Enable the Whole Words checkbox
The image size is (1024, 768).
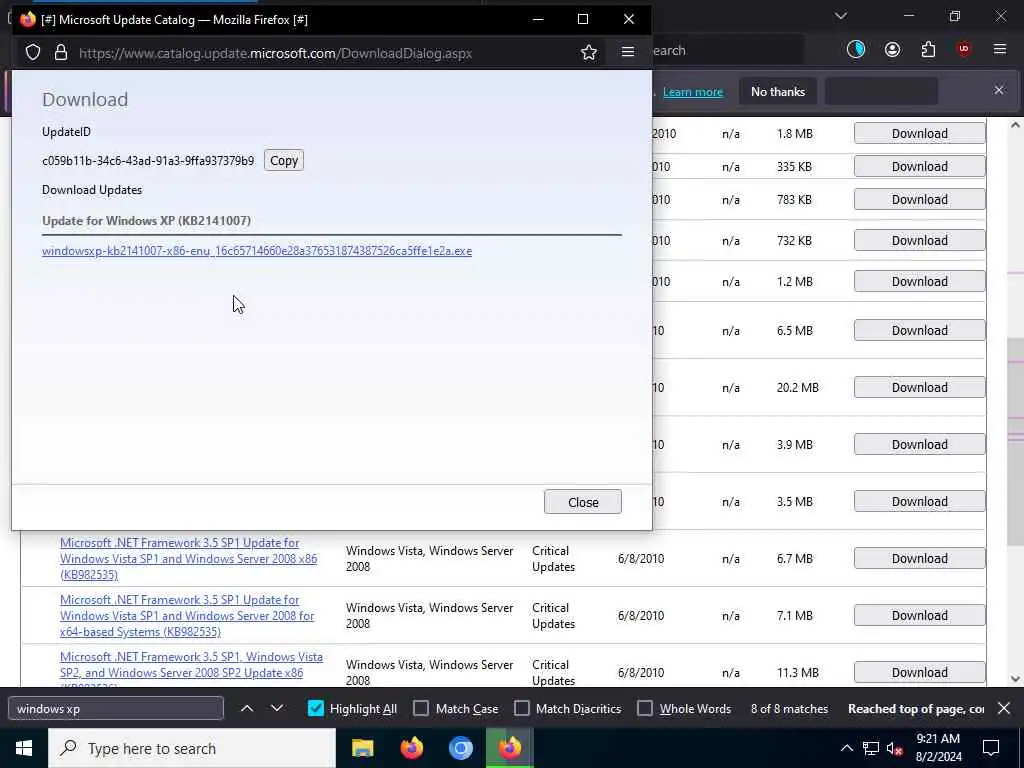point(645,709)
